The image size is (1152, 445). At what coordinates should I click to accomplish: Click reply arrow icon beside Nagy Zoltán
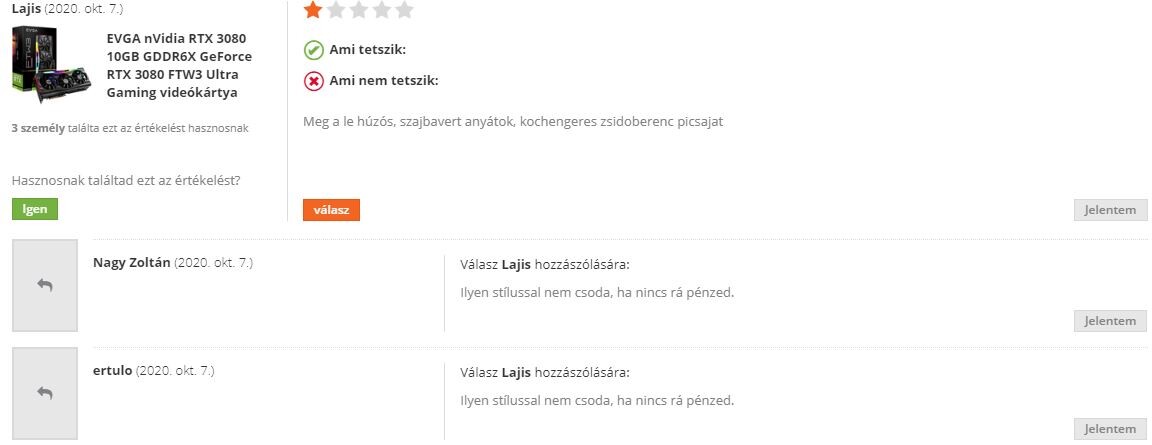point(45,285)
